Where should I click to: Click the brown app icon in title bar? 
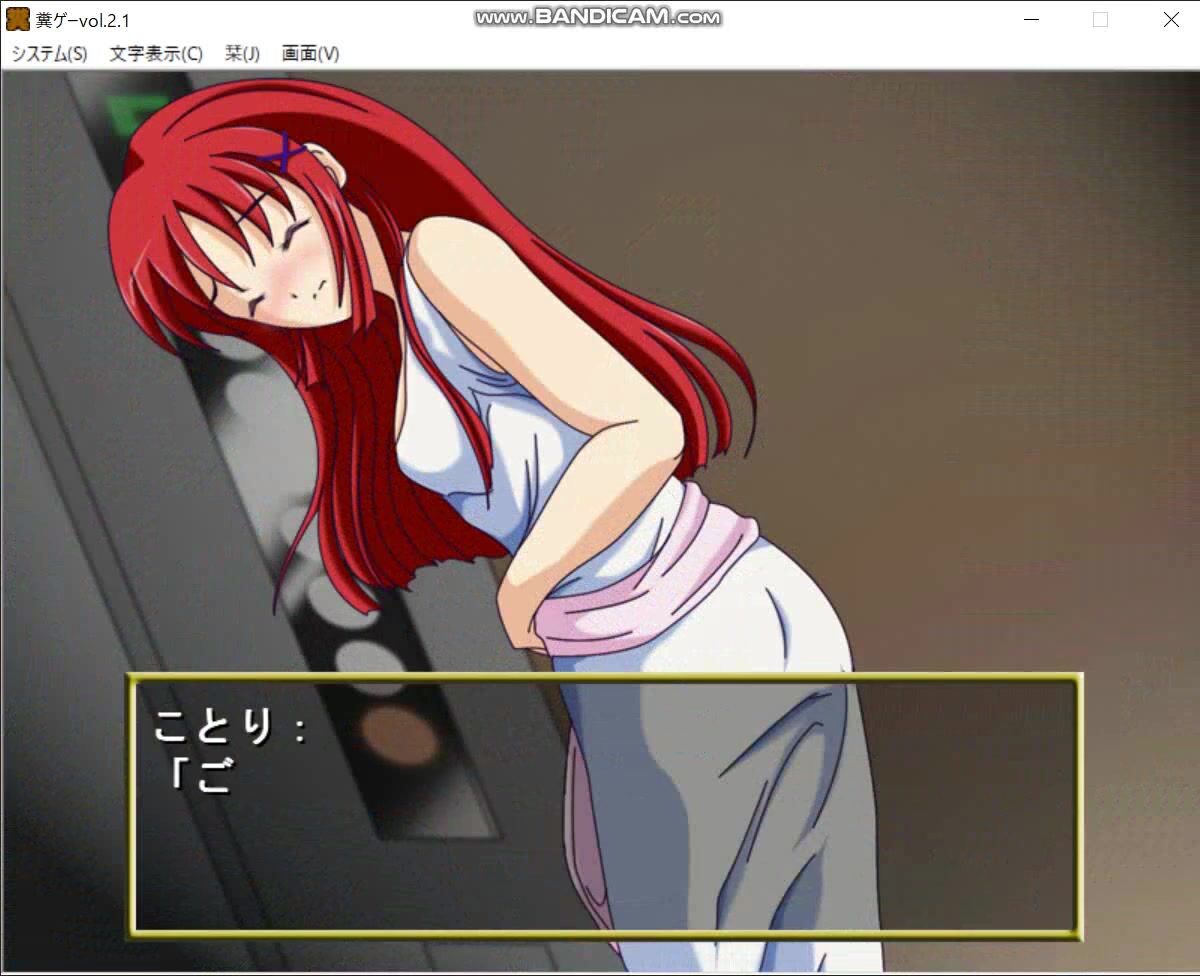point(17,20)
